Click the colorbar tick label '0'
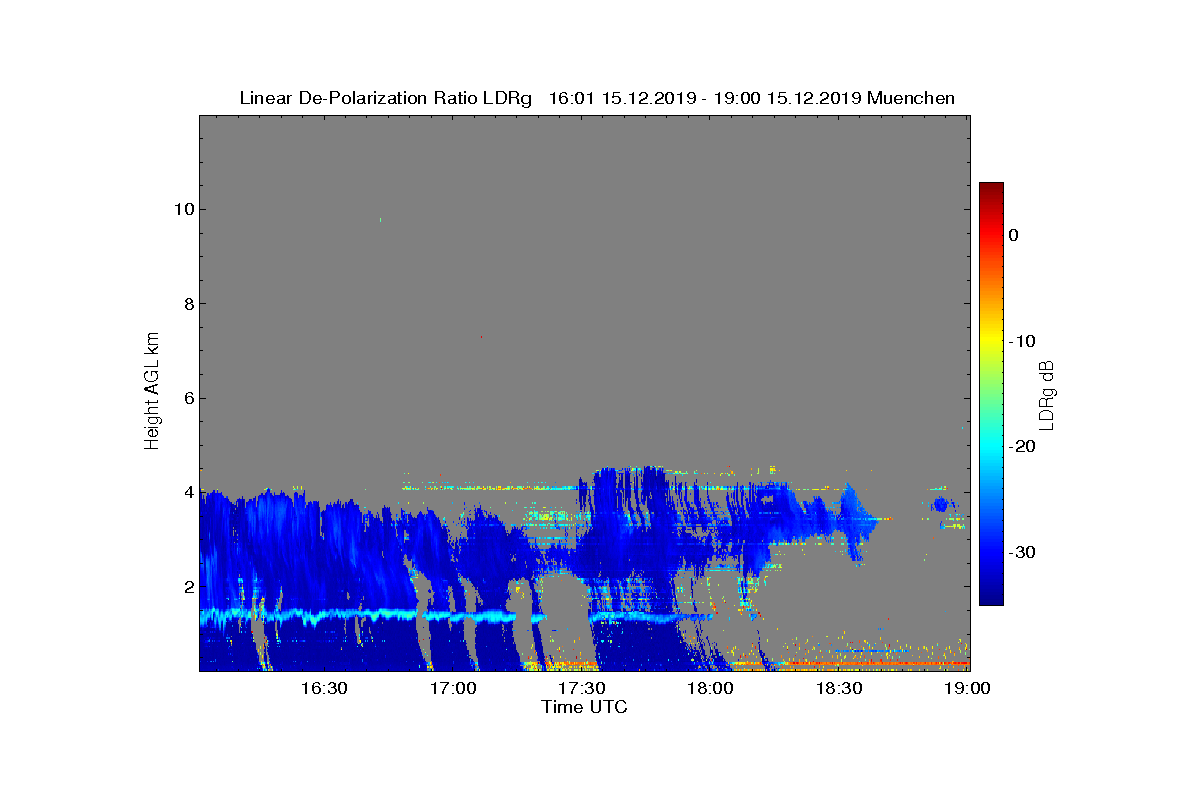 [x=1013, y=235]
